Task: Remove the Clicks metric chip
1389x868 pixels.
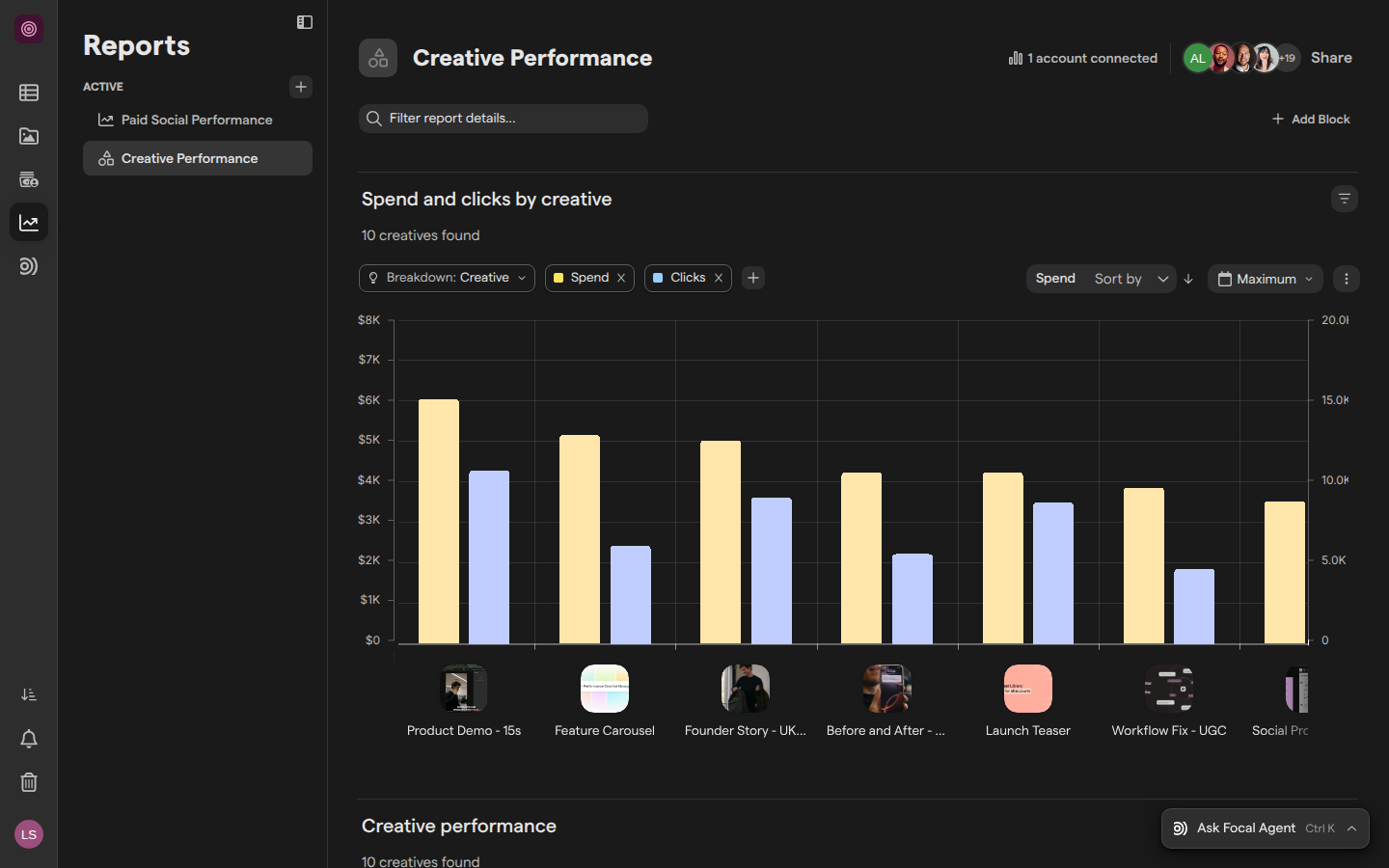Action: [719, 278]
